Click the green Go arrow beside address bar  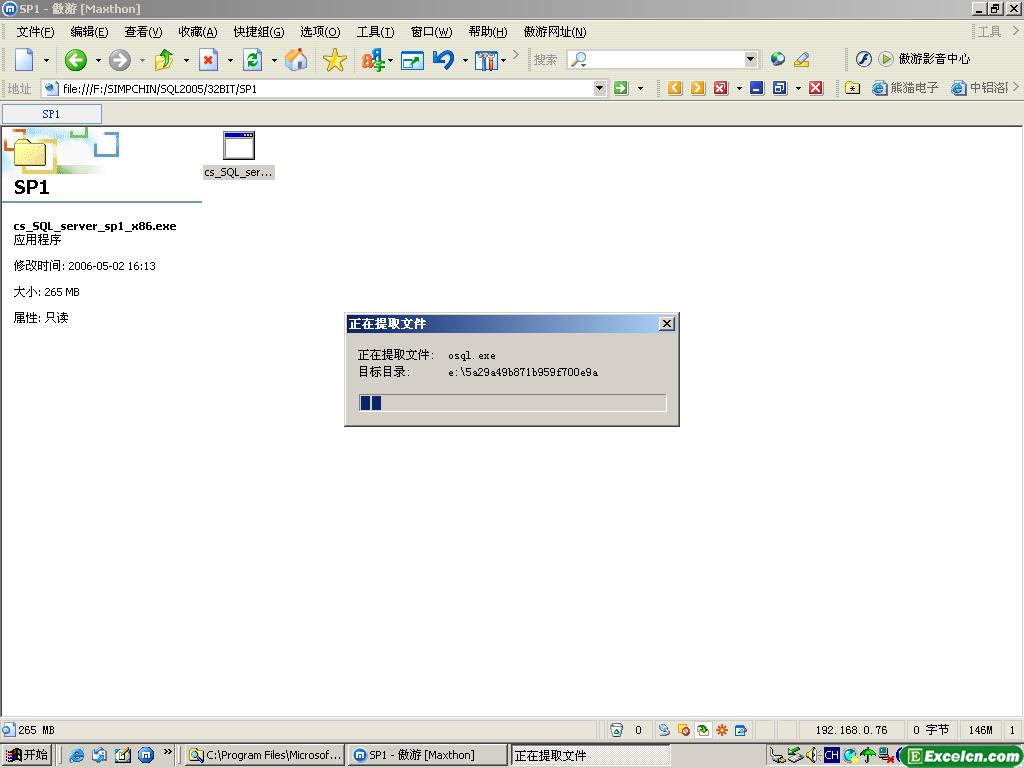(621, 88)
